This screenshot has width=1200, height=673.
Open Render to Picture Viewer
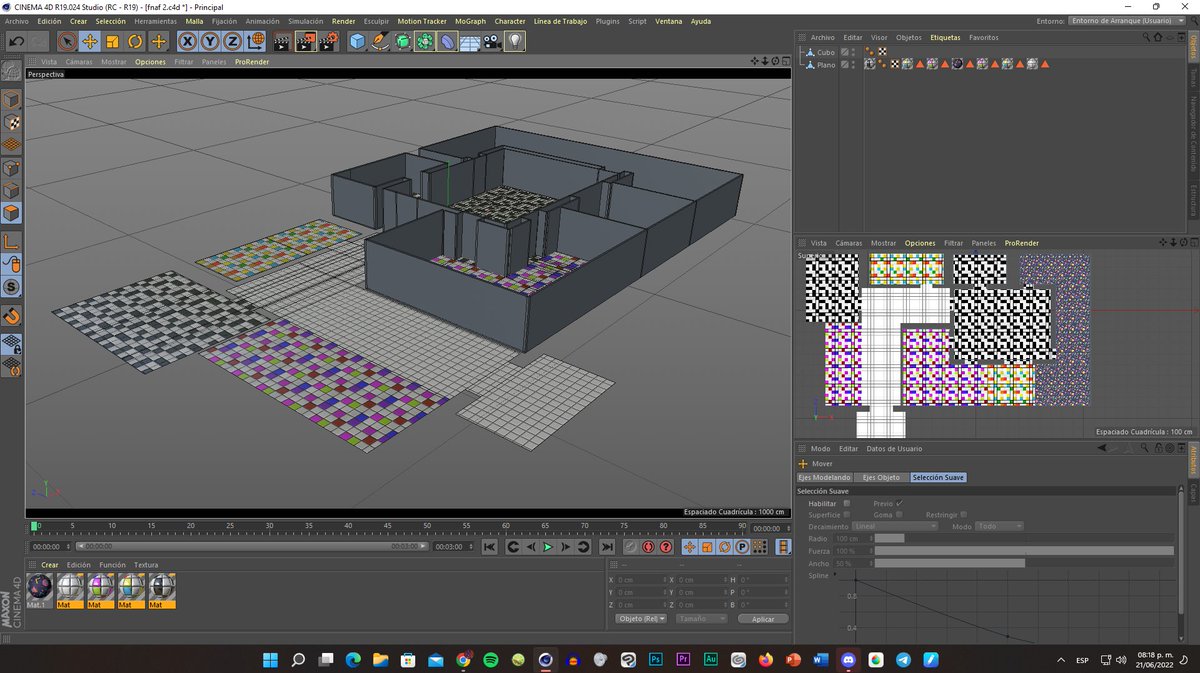pos(305,41)
